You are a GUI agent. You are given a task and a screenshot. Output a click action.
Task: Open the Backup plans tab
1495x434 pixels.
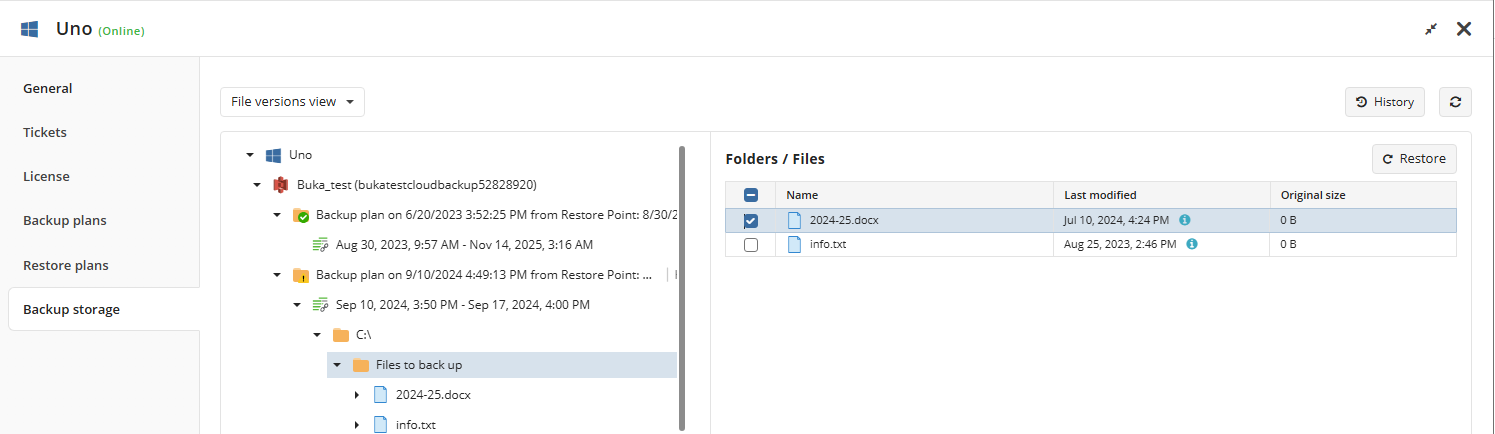pos(65,221)
